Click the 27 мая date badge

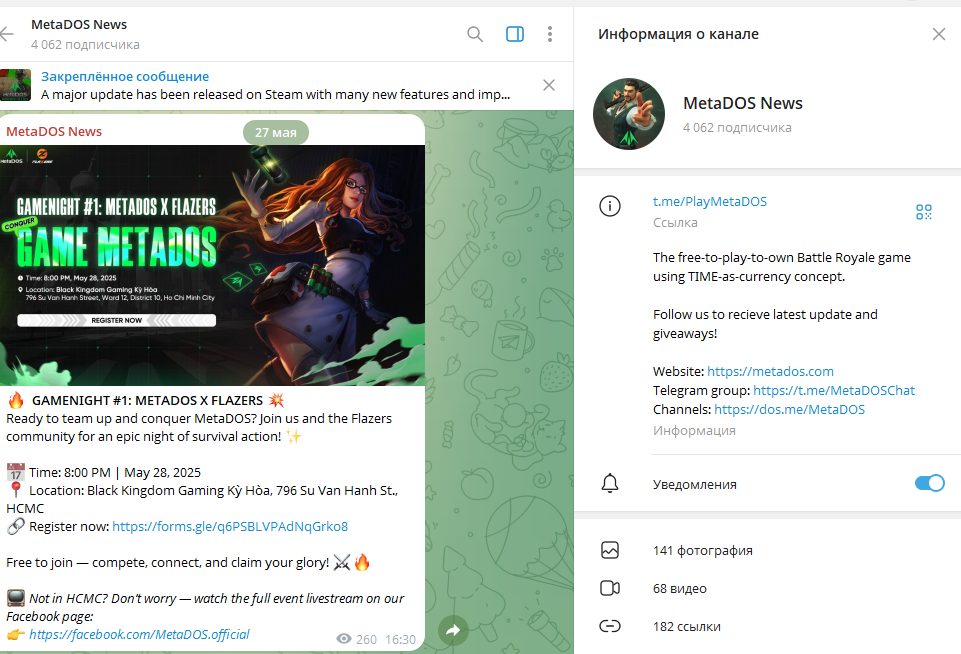[276, 132]
